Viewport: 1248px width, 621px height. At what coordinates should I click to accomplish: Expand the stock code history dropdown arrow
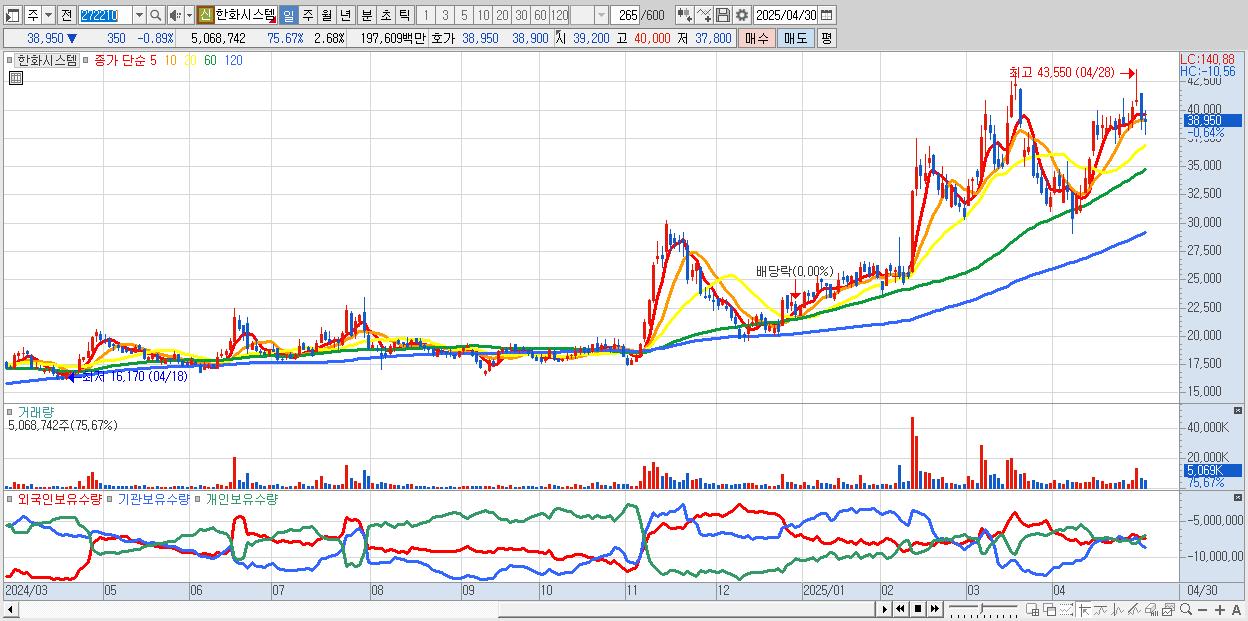tap(139, 15)
